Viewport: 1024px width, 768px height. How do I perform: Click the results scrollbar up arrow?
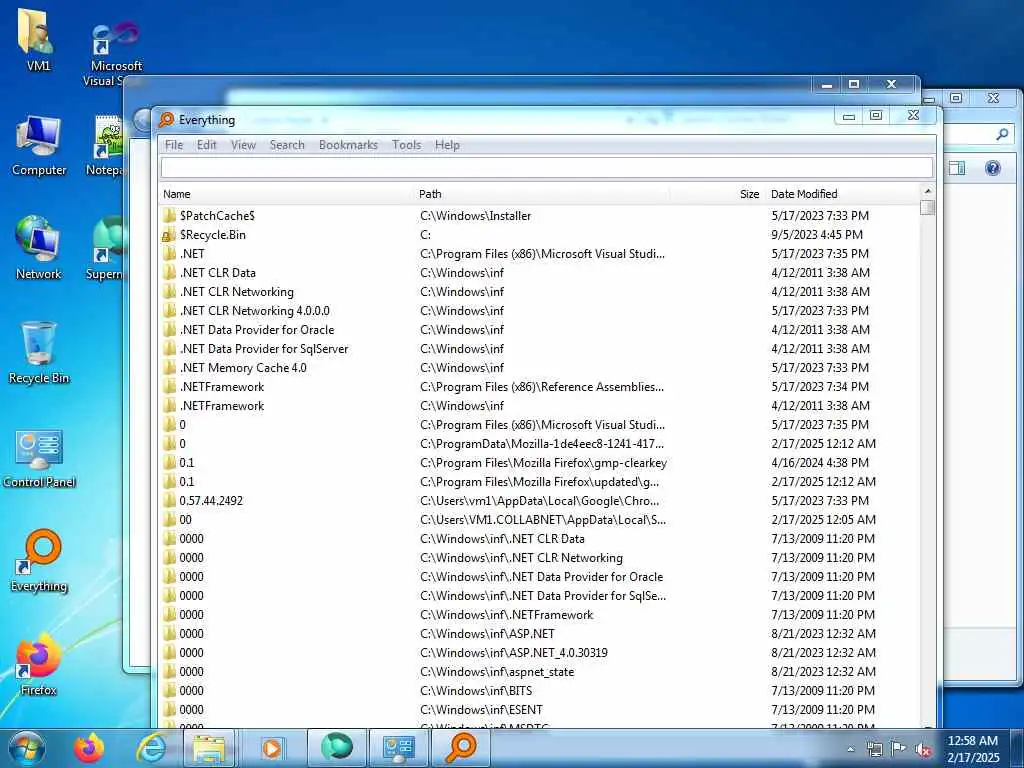pos(927,191)
